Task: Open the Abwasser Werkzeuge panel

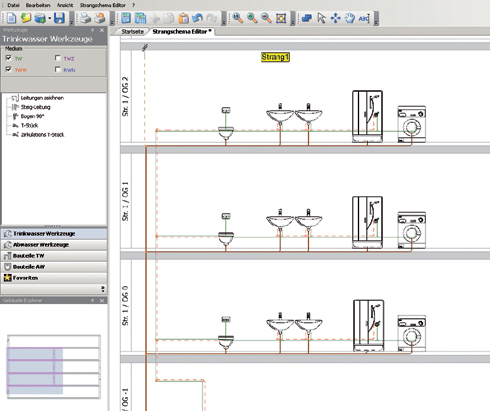Action: click(x=54, y=245)
